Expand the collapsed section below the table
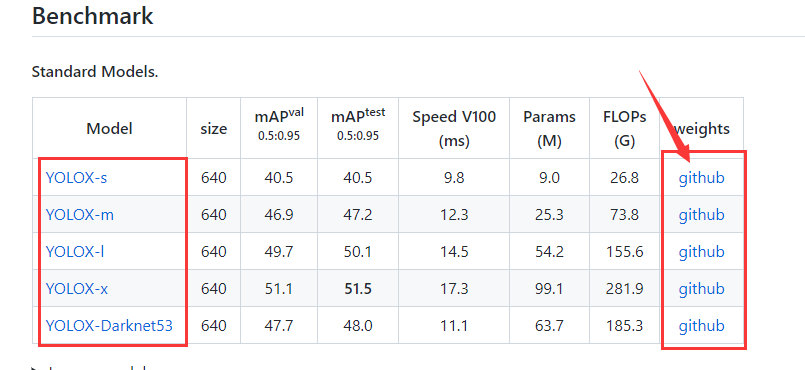This screenshot has height=370, width=805. (36, 368)
